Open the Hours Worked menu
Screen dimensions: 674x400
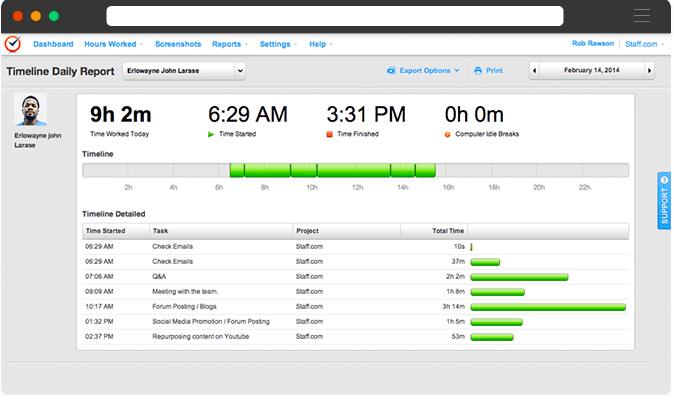point(113,44)
